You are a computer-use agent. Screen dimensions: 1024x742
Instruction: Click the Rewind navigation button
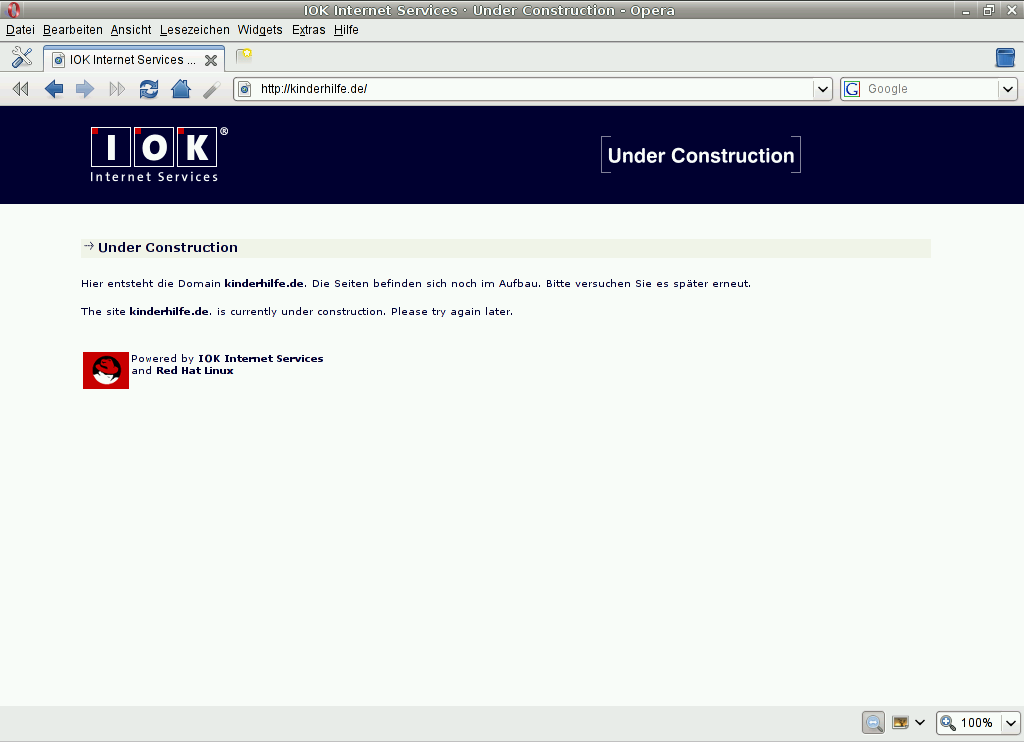(20, 89)
